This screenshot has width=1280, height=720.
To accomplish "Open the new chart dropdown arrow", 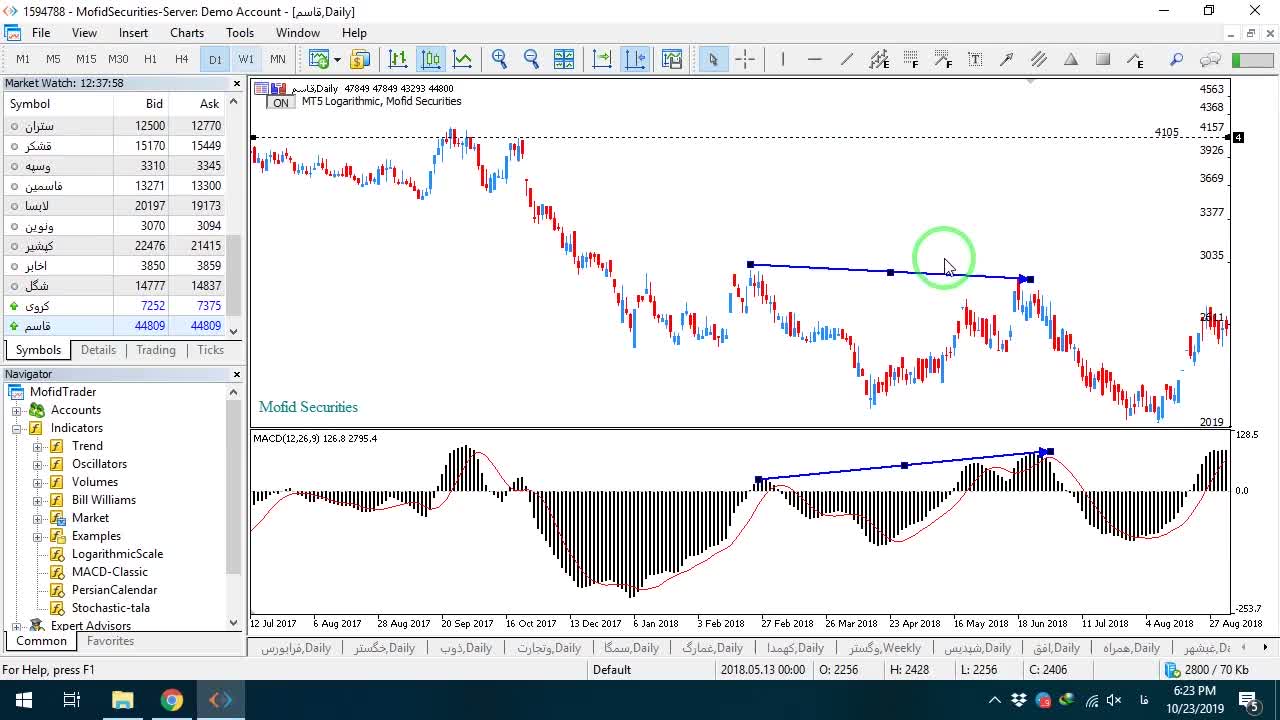I will pos(337,60).
